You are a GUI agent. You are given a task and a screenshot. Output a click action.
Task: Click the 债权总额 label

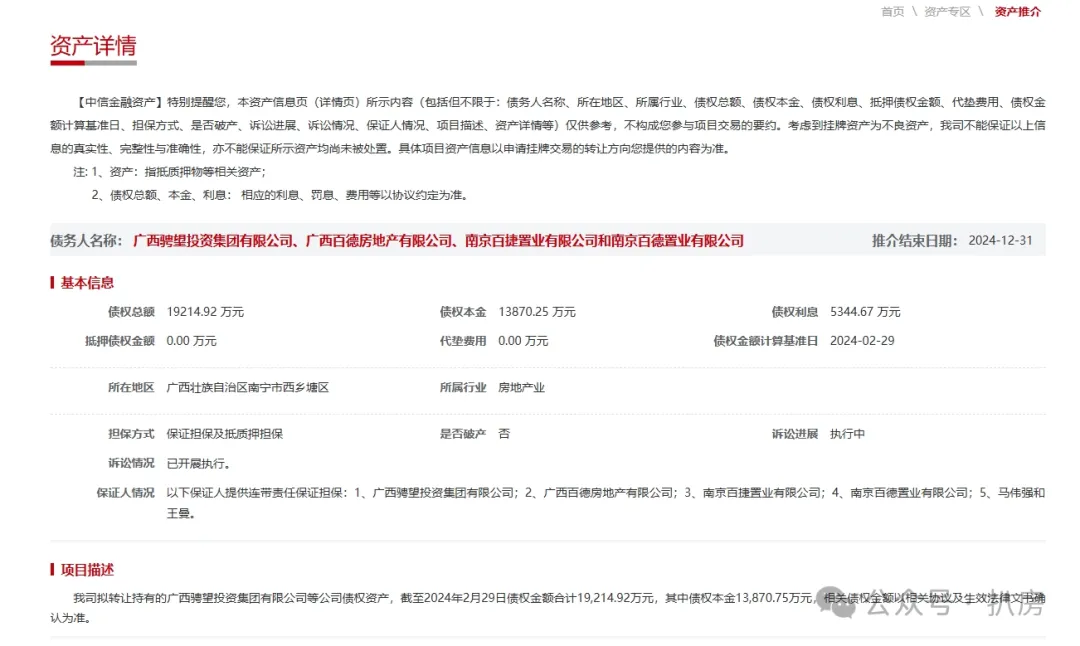(x=131, y=312)
